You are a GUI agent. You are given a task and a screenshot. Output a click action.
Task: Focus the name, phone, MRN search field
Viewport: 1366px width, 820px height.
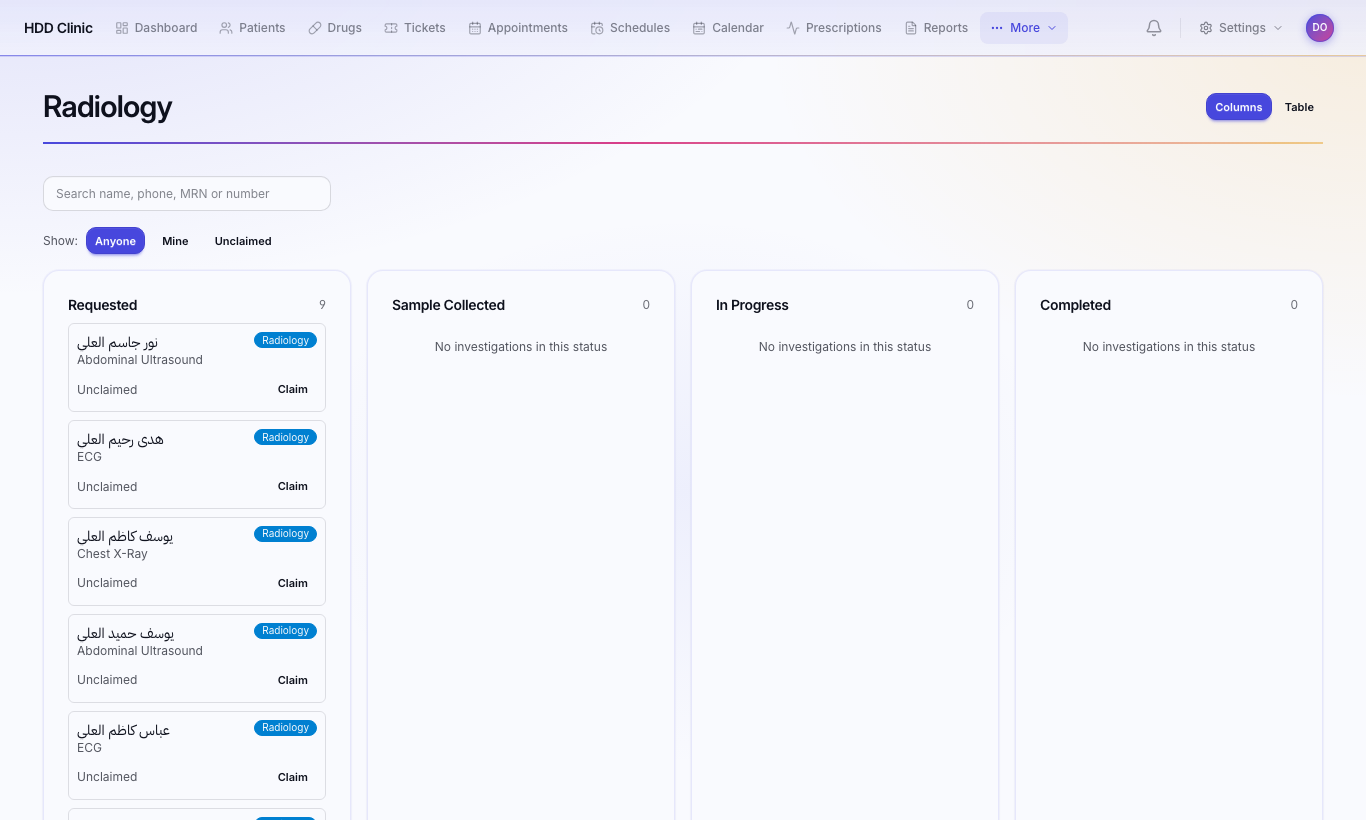coord(187,194)
